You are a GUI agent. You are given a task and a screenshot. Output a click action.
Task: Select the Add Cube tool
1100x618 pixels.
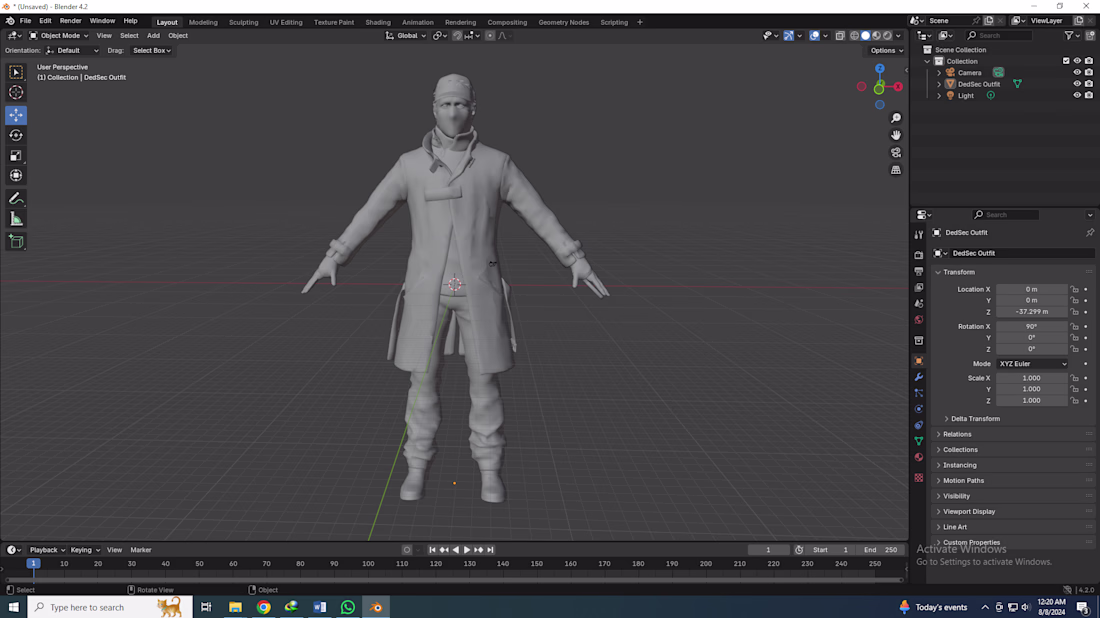(15, 242)
